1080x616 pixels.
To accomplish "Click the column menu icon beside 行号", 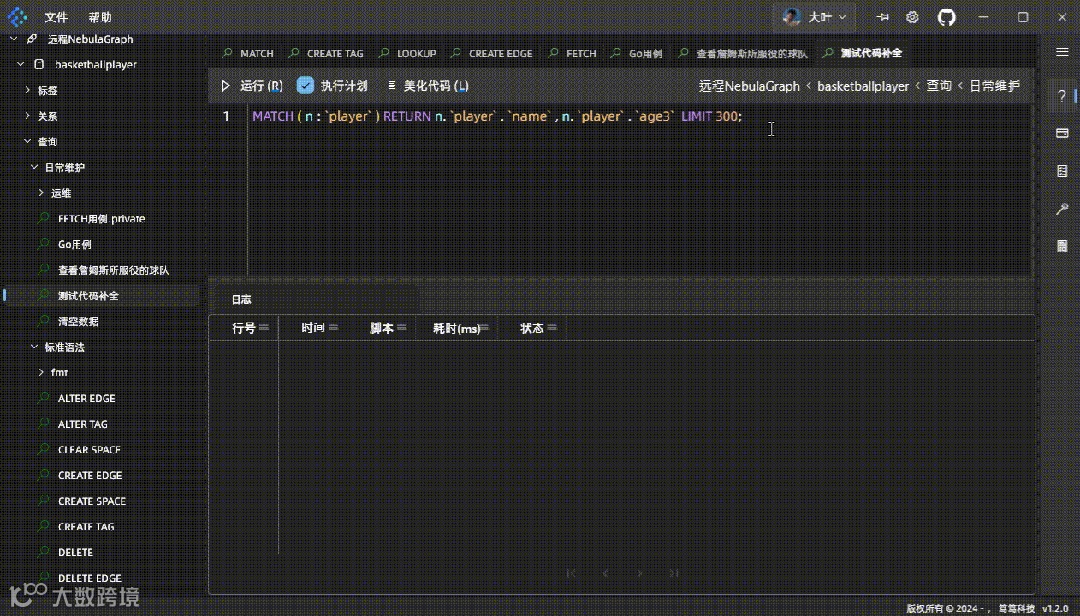I will tap(265, 328).
